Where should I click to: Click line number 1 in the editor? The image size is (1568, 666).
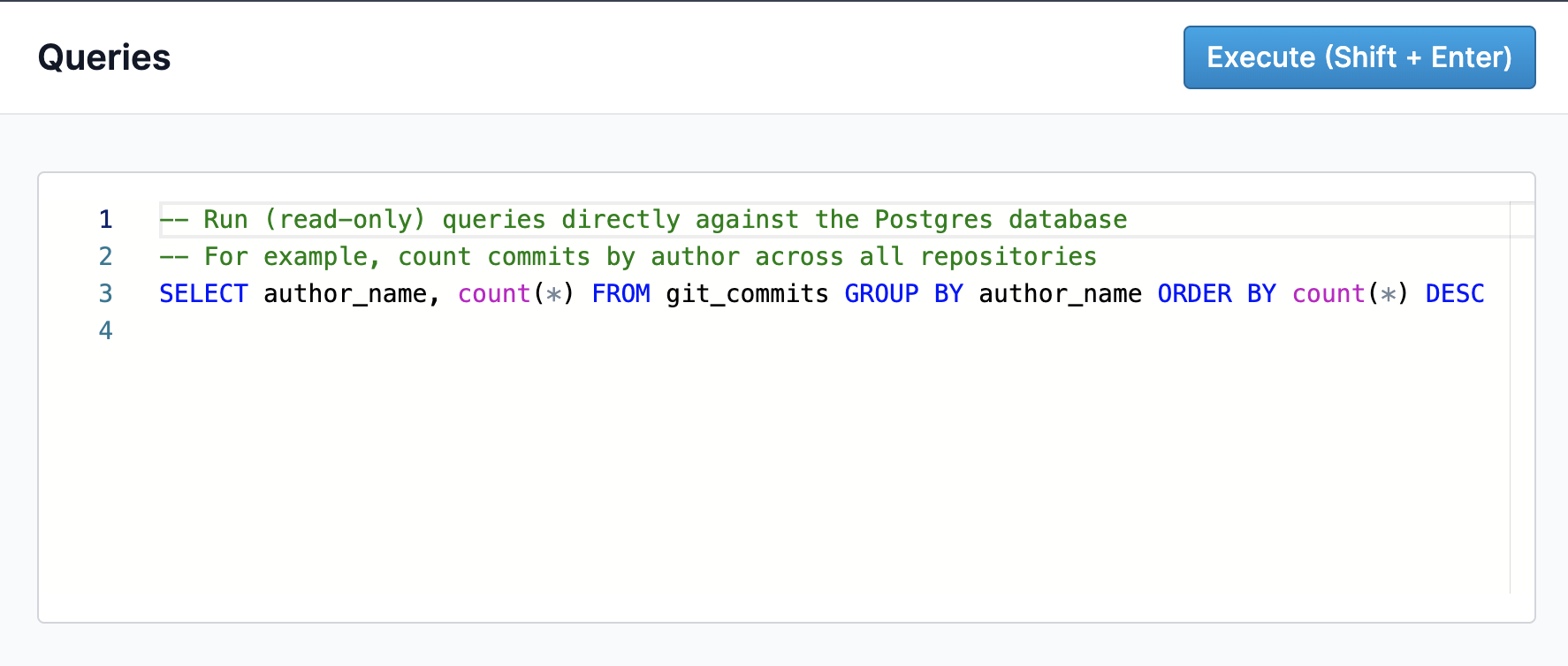105,219
